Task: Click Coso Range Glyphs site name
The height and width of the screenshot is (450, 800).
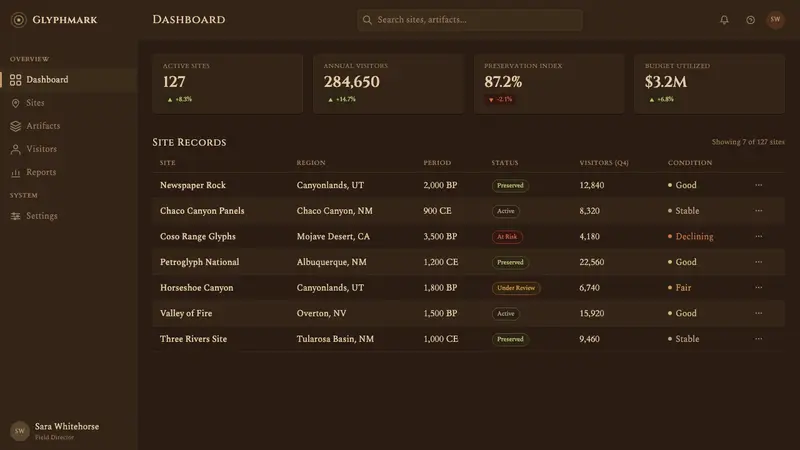Action: tap(198, 236)
